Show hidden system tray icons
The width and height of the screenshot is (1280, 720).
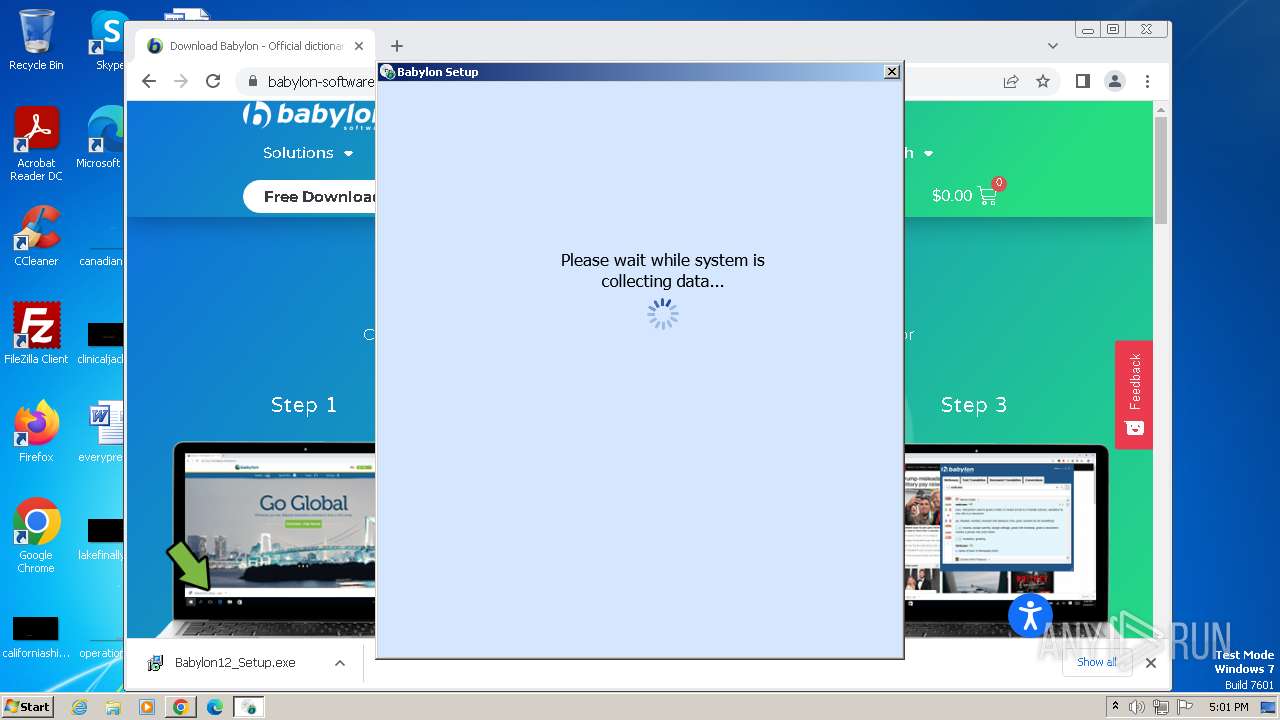click(x=1115, y=707)
